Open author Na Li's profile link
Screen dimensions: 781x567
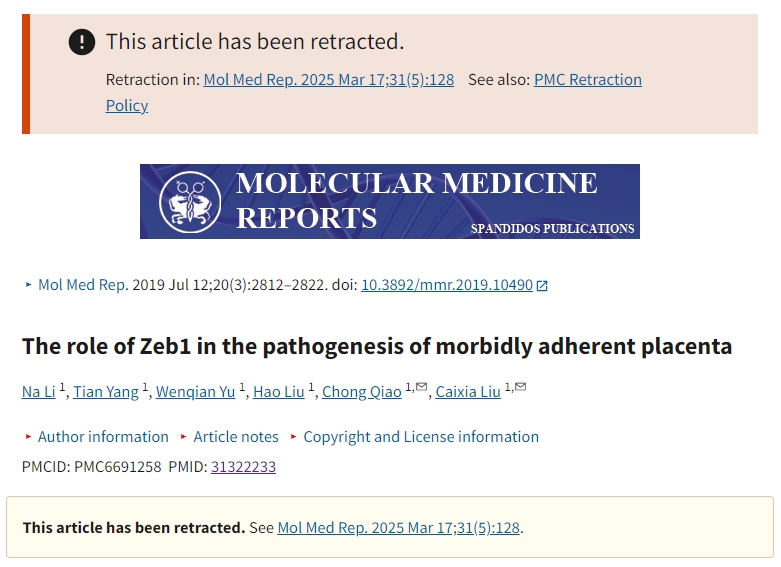click(x=38, y=392)
